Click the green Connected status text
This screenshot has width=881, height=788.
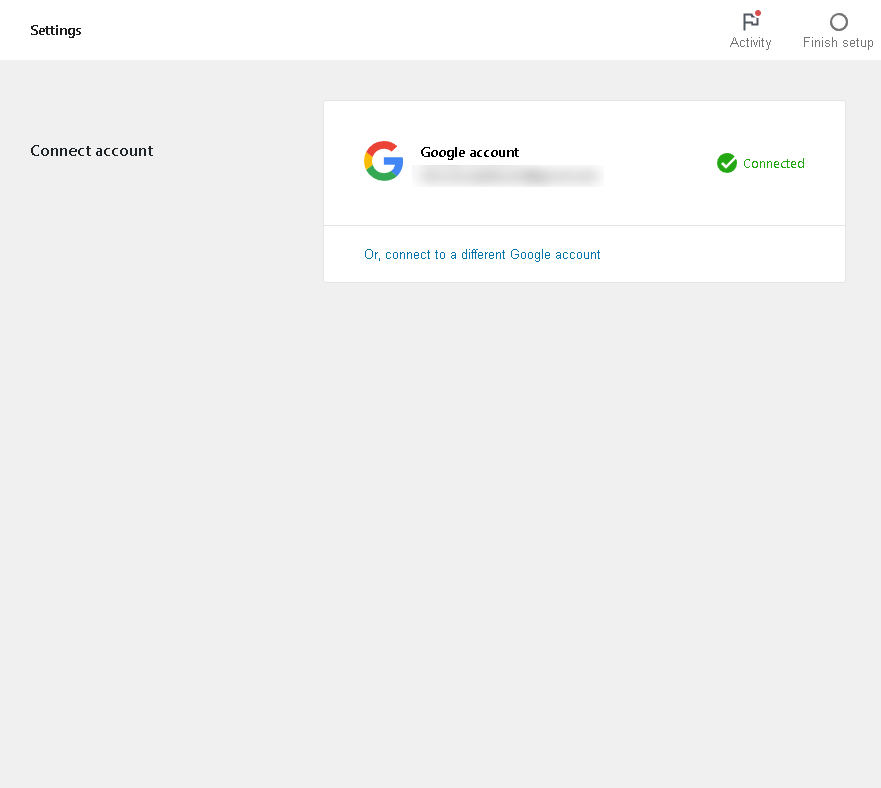pyautogui.click(x=774, y=164)
